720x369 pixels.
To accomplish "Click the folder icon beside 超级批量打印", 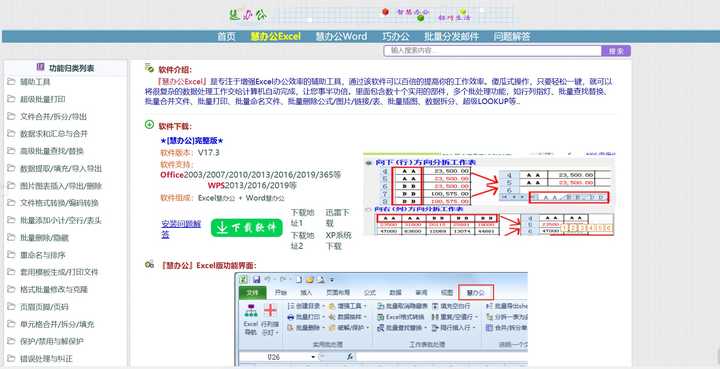I will pos(11,99).
